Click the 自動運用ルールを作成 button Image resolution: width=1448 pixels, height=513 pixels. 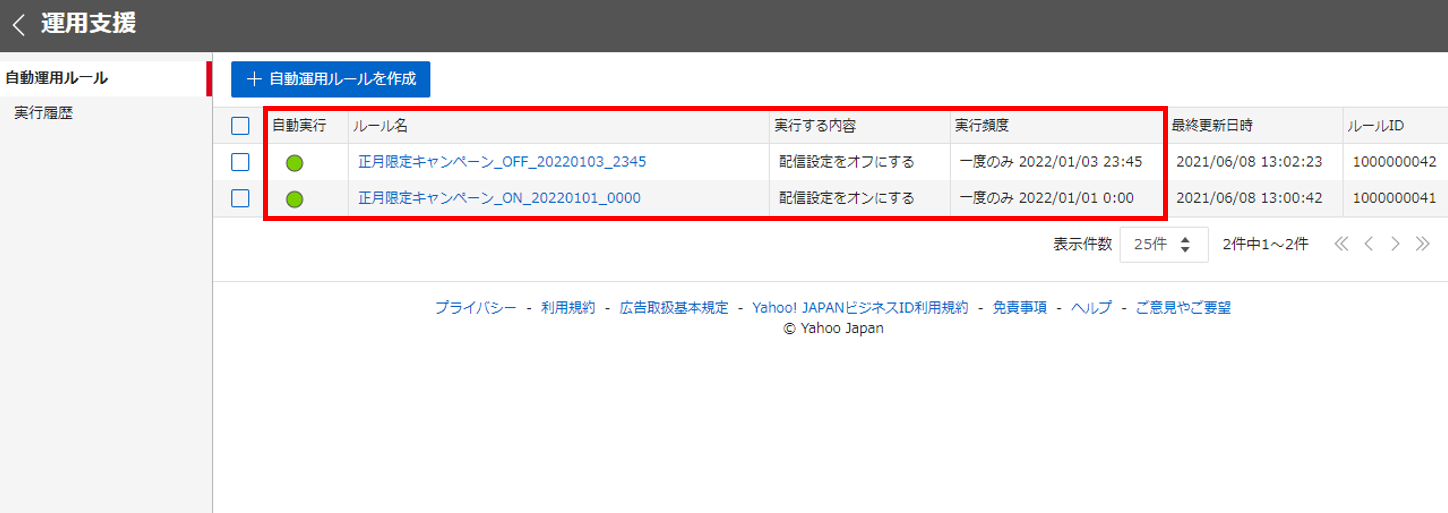click(330, 79)
